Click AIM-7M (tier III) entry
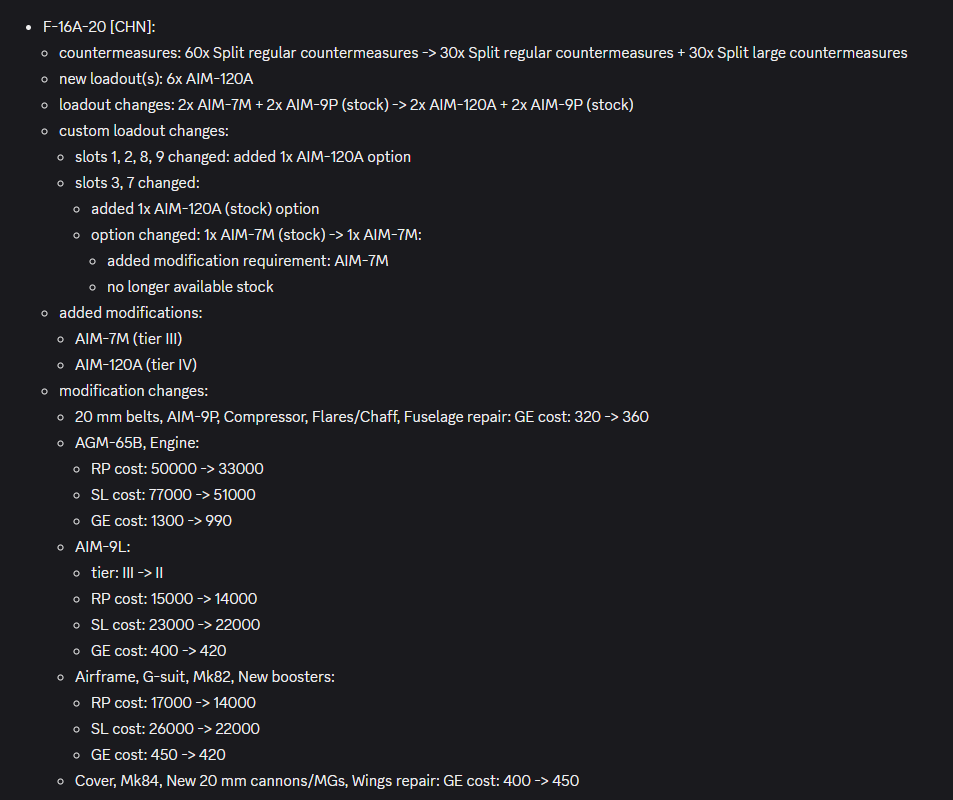The height and width of the screenshot is (800, 953). (x=129, y=339)
